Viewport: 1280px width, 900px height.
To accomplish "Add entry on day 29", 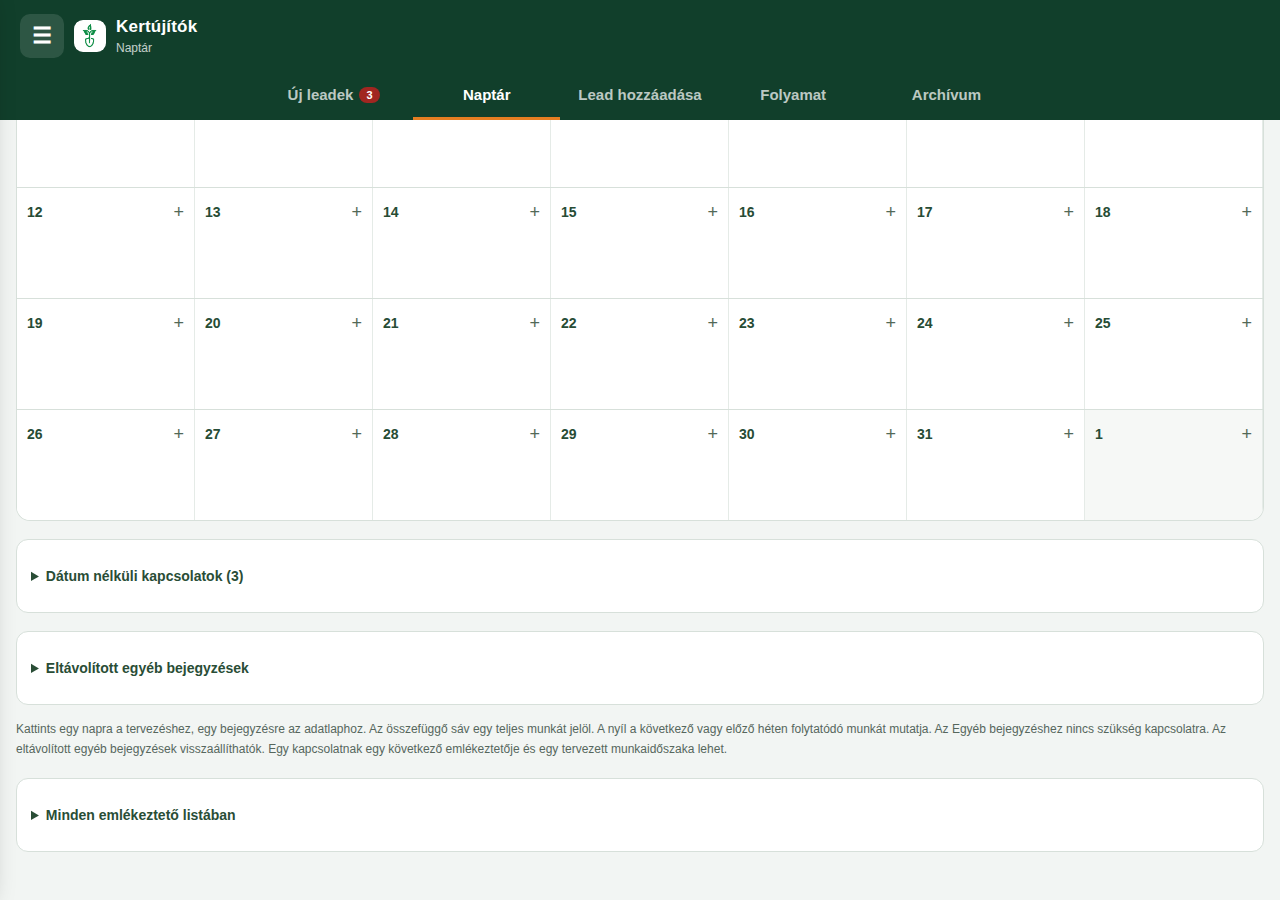I will (713, 434).
